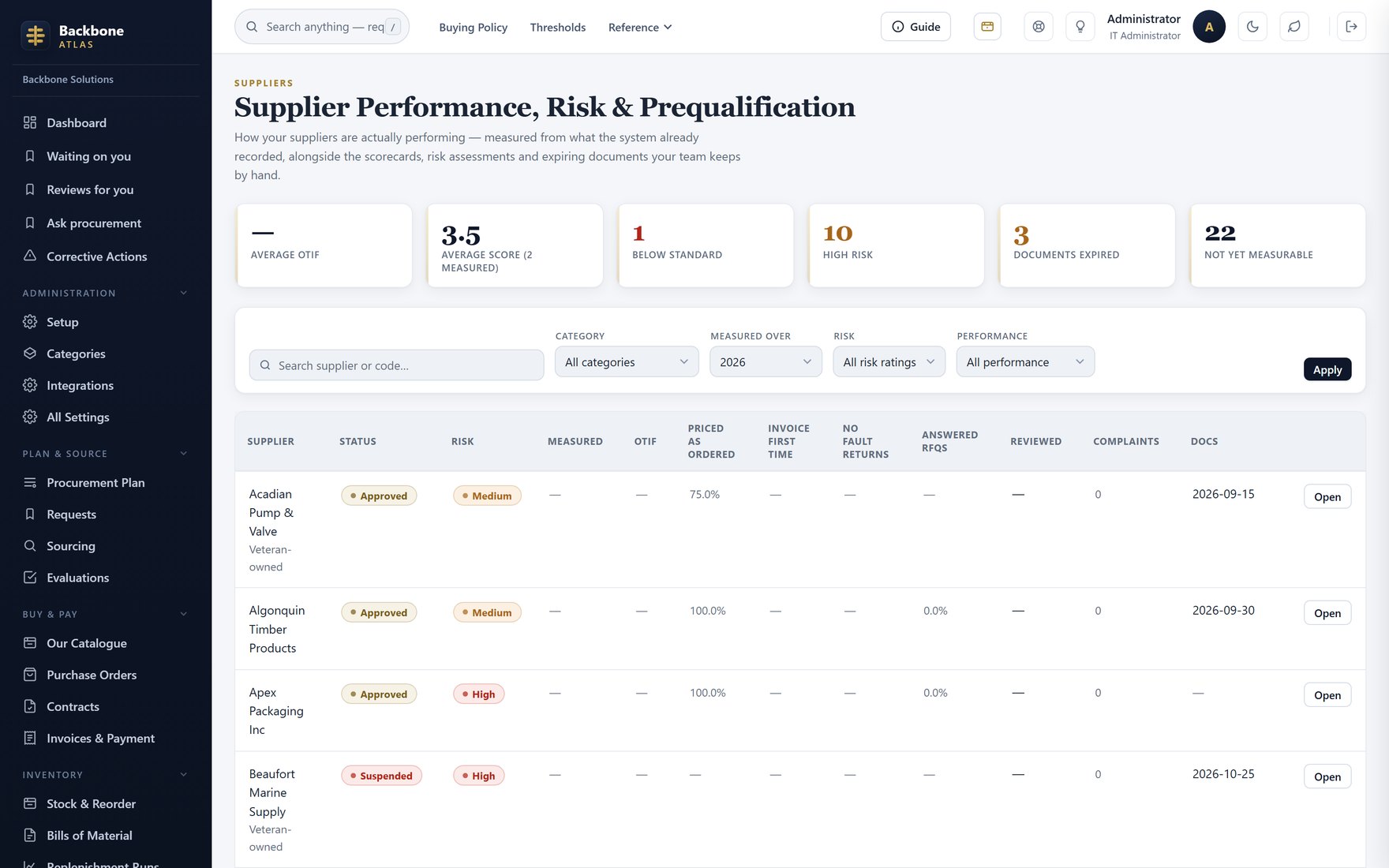Click the Categories layers icon

pos(30,354)
